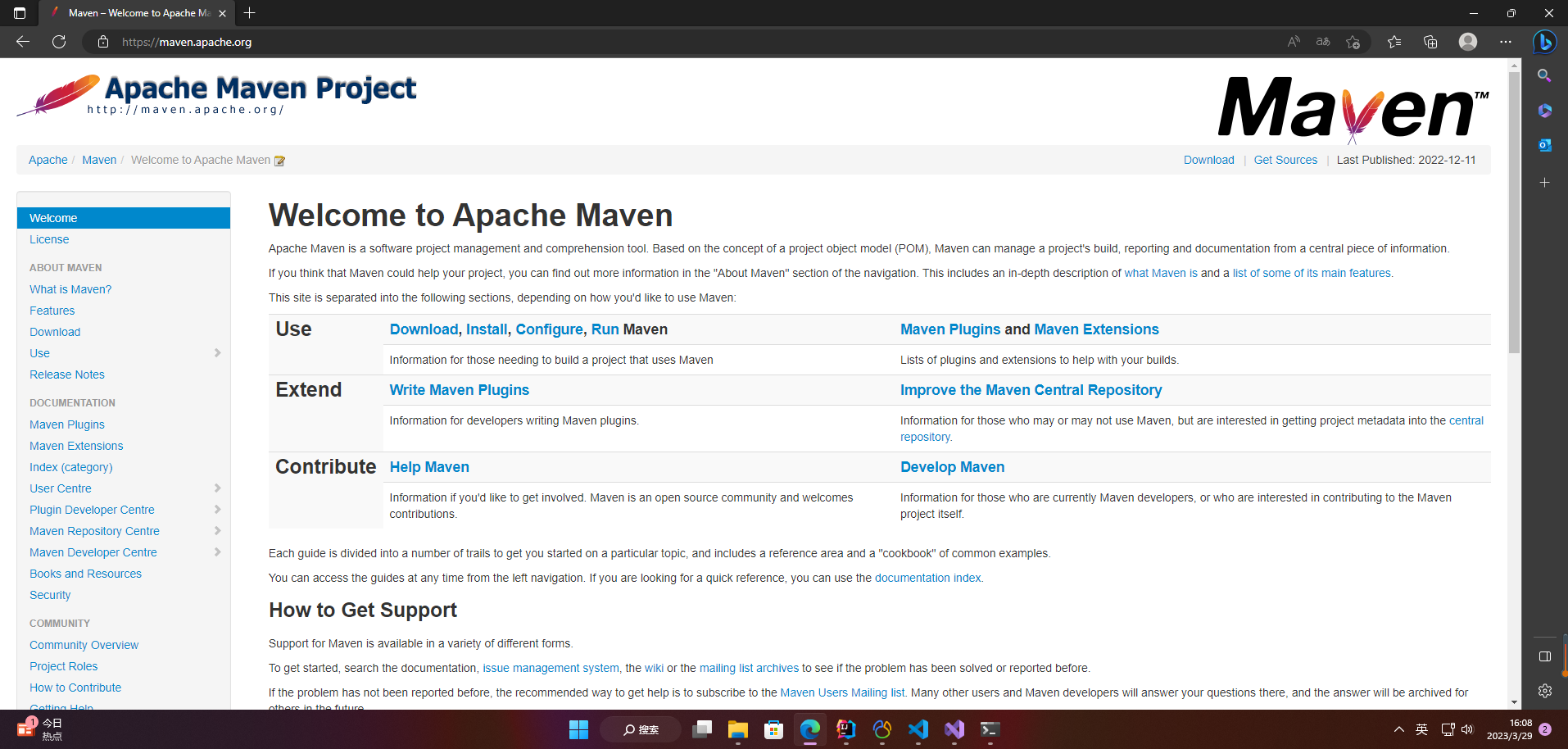
Task: Open the 'what Maven is' link
Action: pyautogui.click(x=1161, y=273)
